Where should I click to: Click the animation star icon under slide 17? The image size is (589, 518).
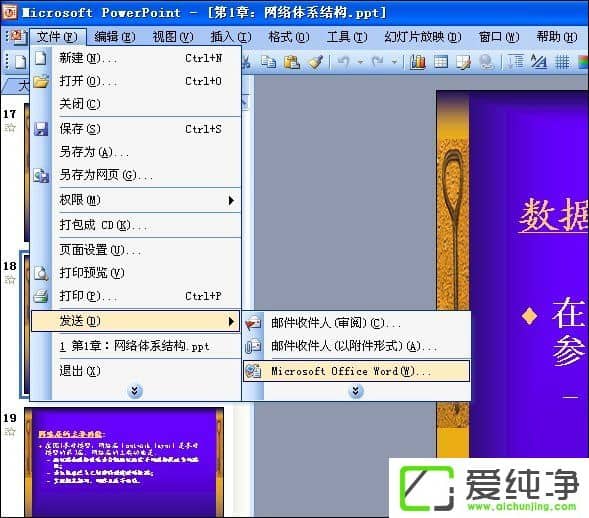[10, 128]
